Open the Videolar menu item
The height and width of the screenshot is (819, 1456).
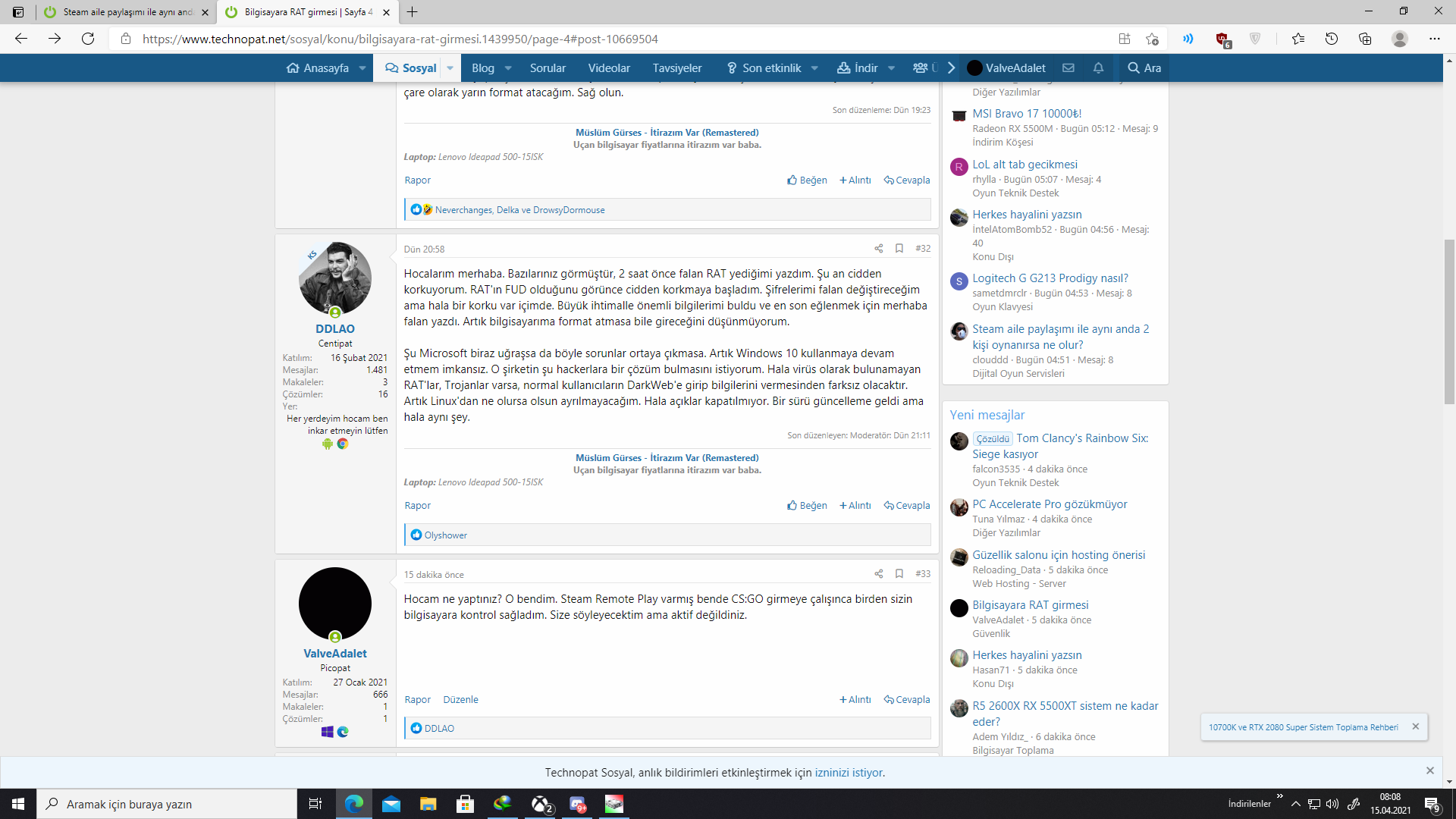click(609, 68)
